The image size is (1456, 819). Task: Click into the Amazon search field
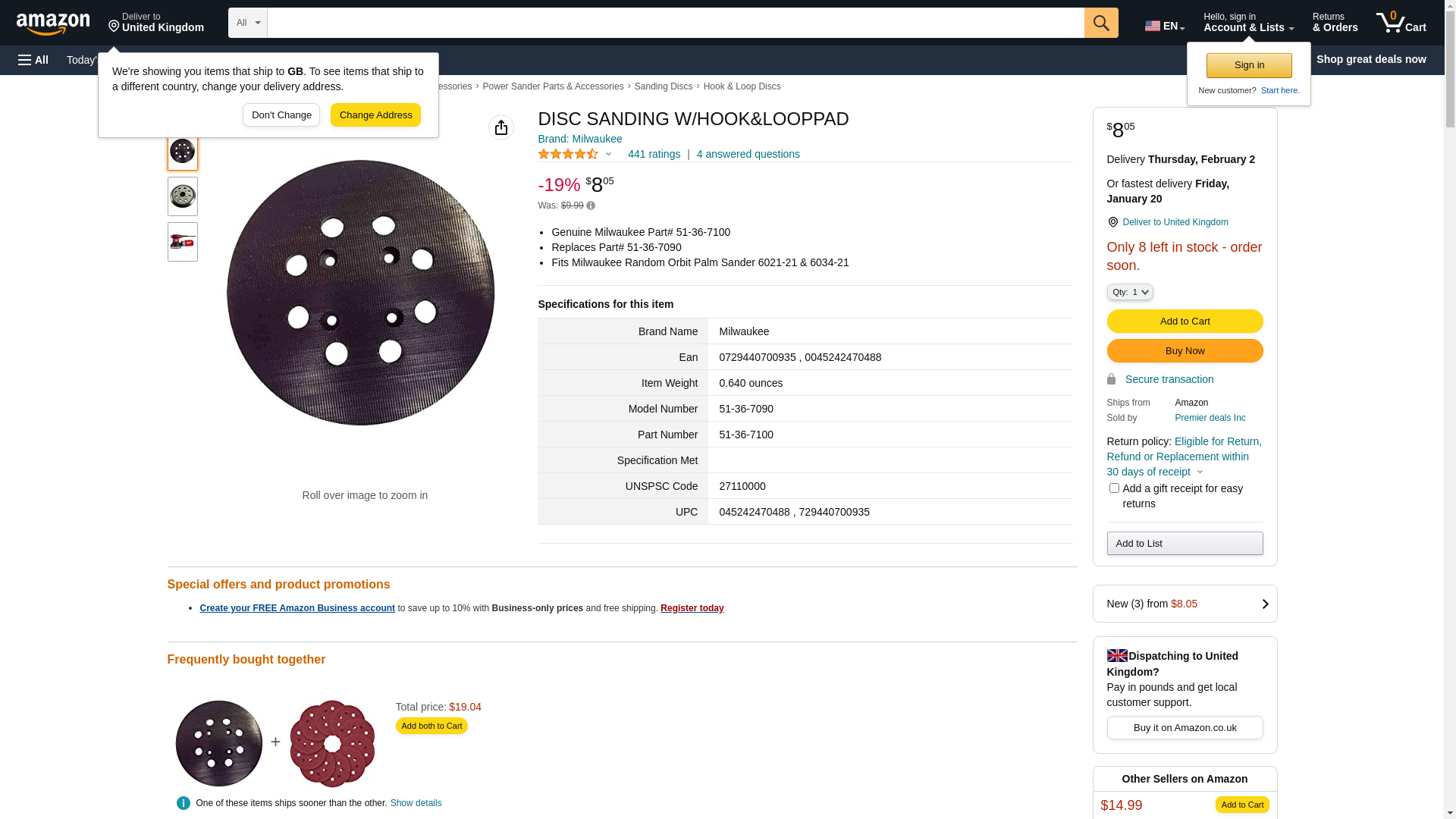coord(675,23)
